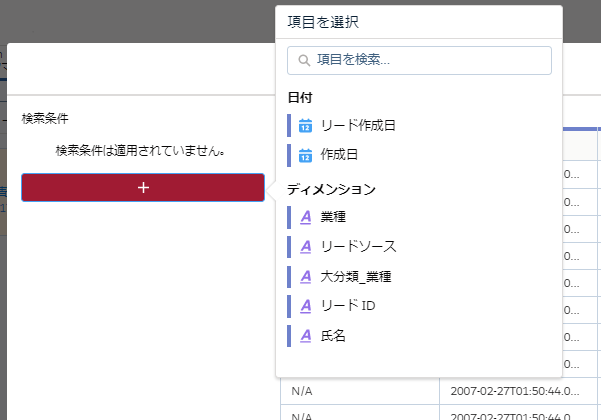Viewport: 601px width, 420px height.
Task: Click the ディメンション section heading
Action: pyautogui.click(x=331, y=188)
